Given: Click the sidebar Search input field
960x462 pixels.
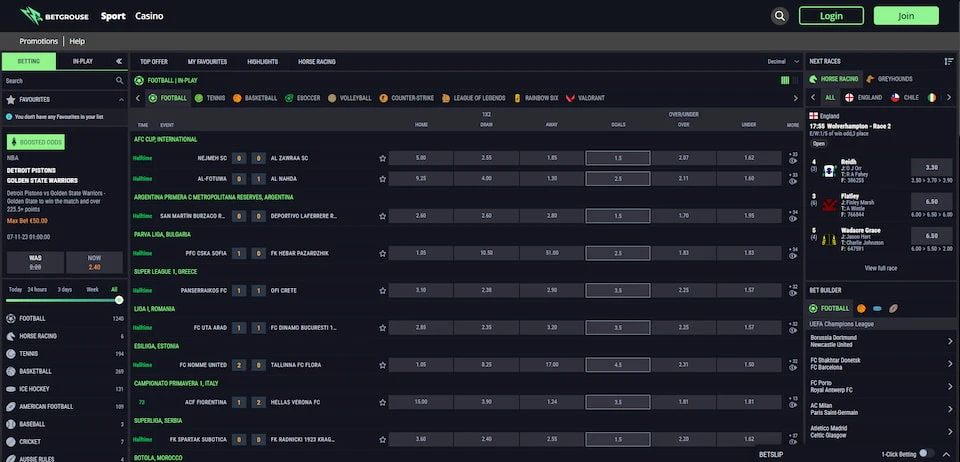Looking at the screenshot, I should coord(59,81).
